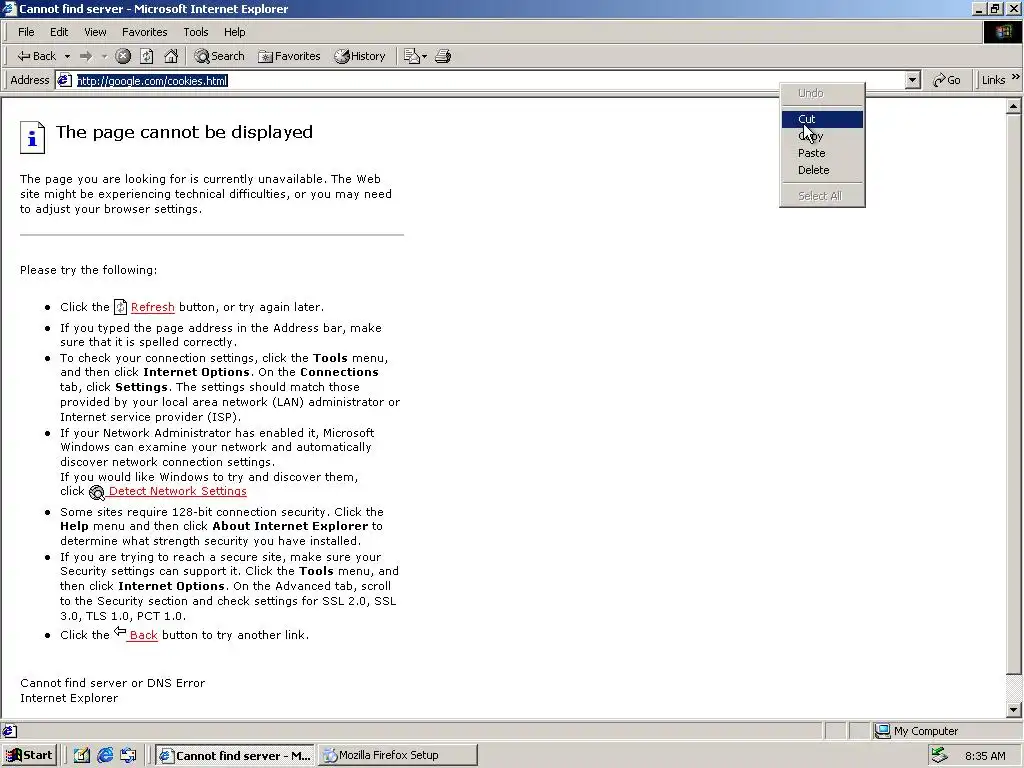Click the third quick launch icon
This screenshot has height=768, width=1024.
(128, 756)
